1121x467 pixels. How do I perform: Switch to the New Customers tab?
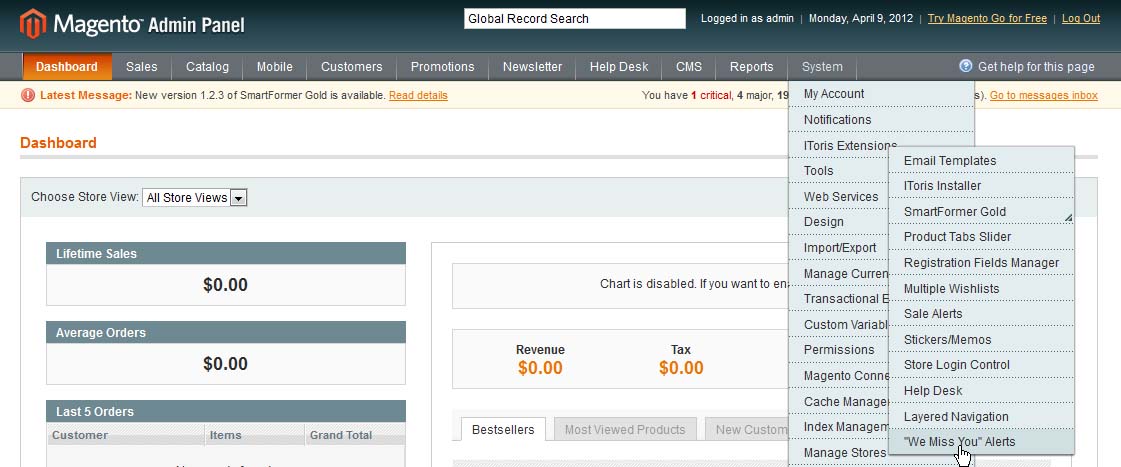[747, 430]
